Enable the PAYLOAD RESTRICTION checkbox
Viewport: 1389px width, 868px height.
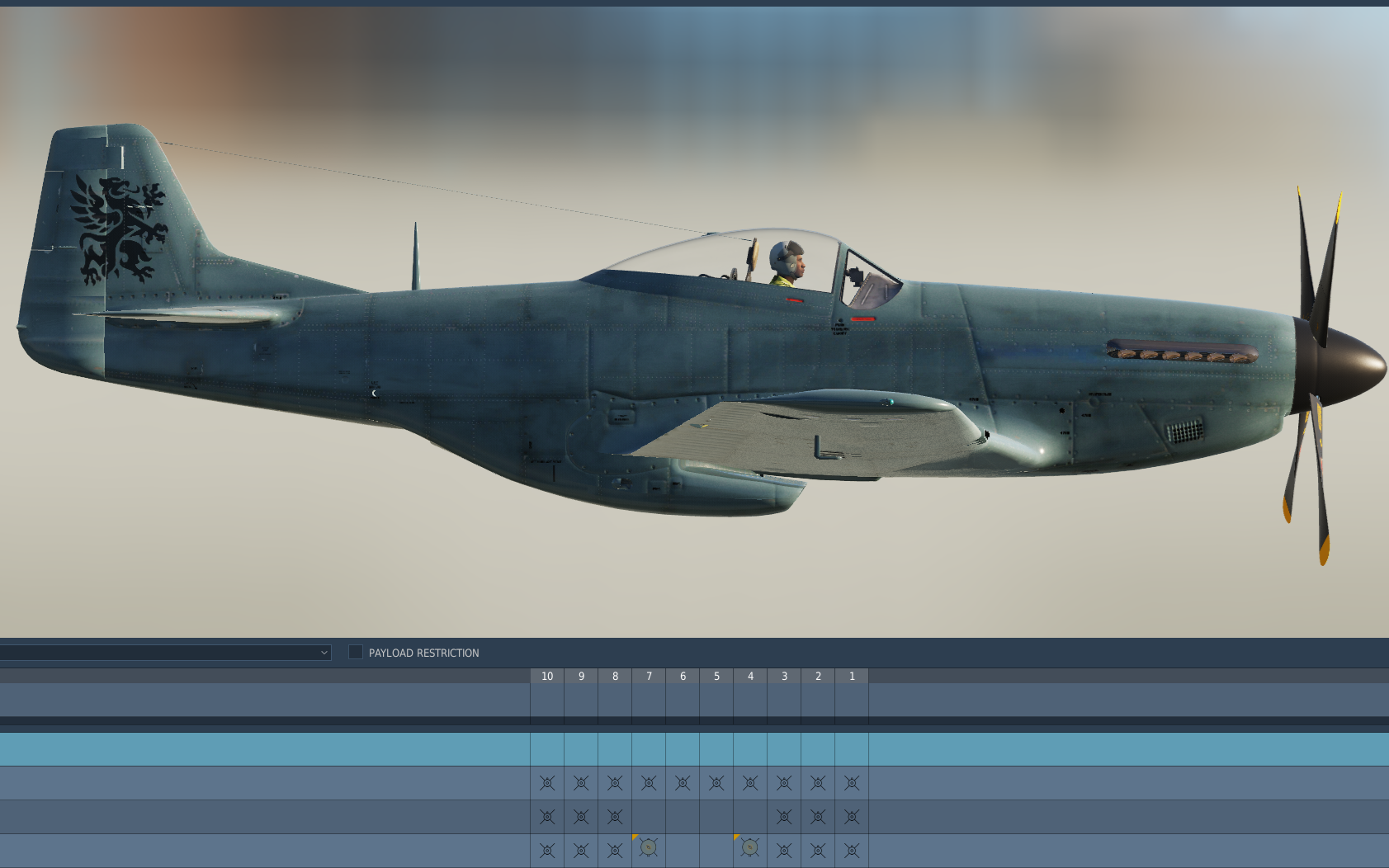[355, 651]
